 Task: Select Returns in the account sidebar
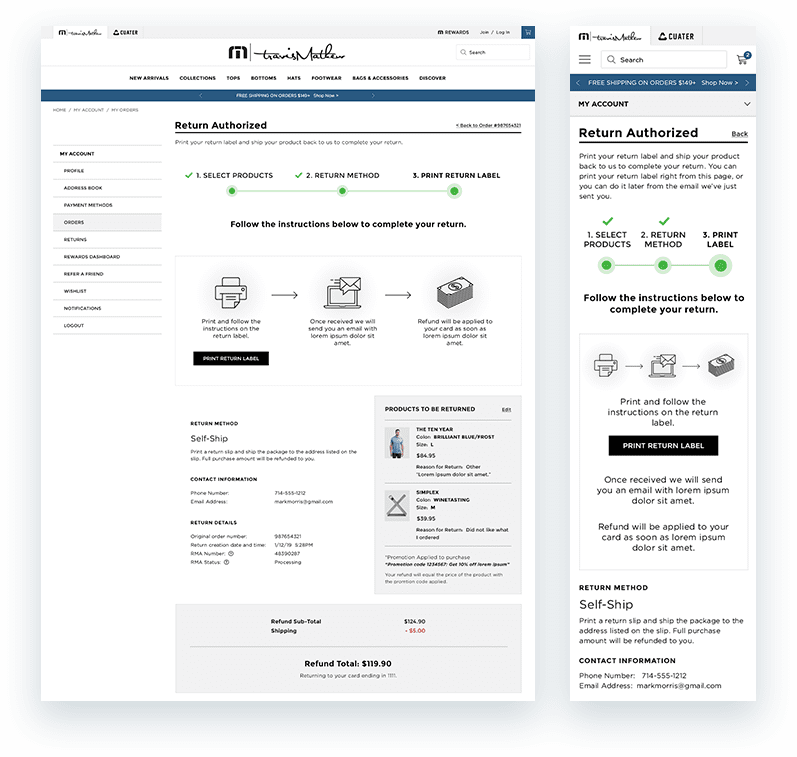tap(75, 240)
